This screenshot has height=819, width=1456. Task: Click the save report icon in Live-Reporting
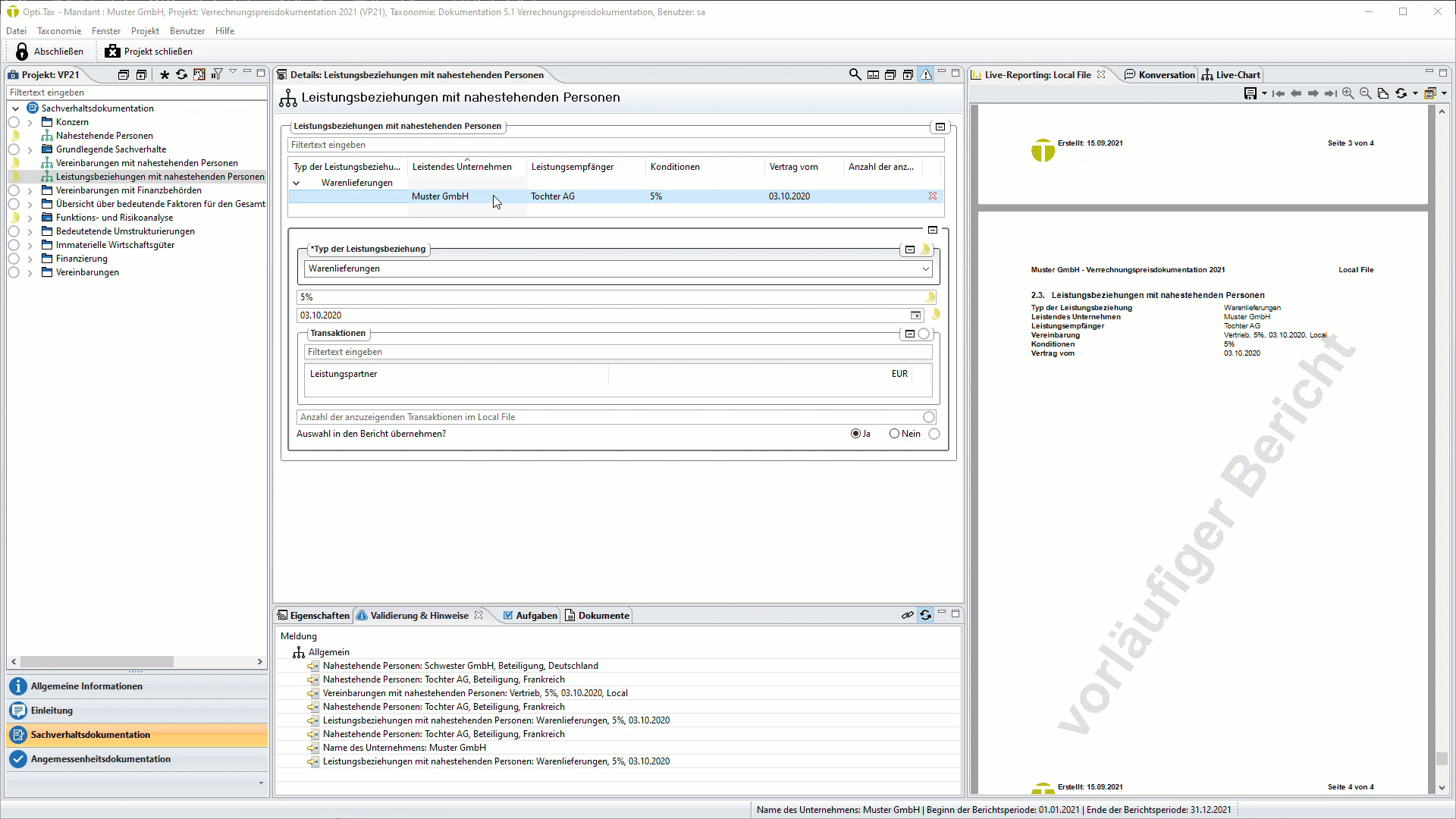coord(1250,93)
